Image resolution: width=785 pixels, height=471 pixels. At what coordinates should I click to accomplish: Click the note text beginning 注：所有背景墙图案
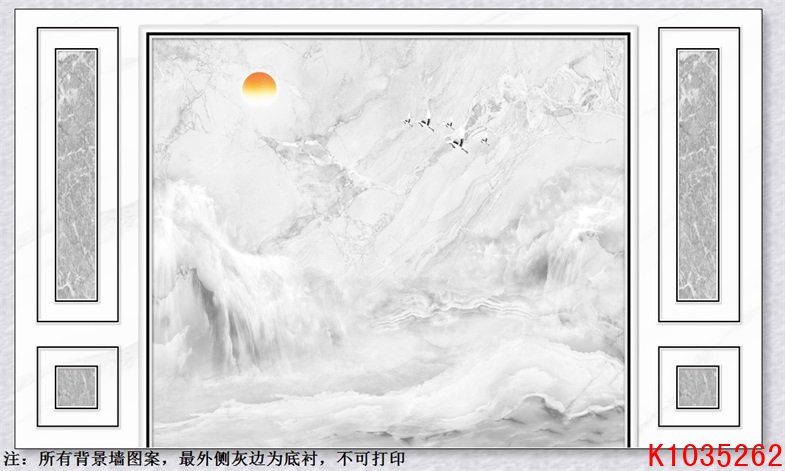[x=204, y=458]
